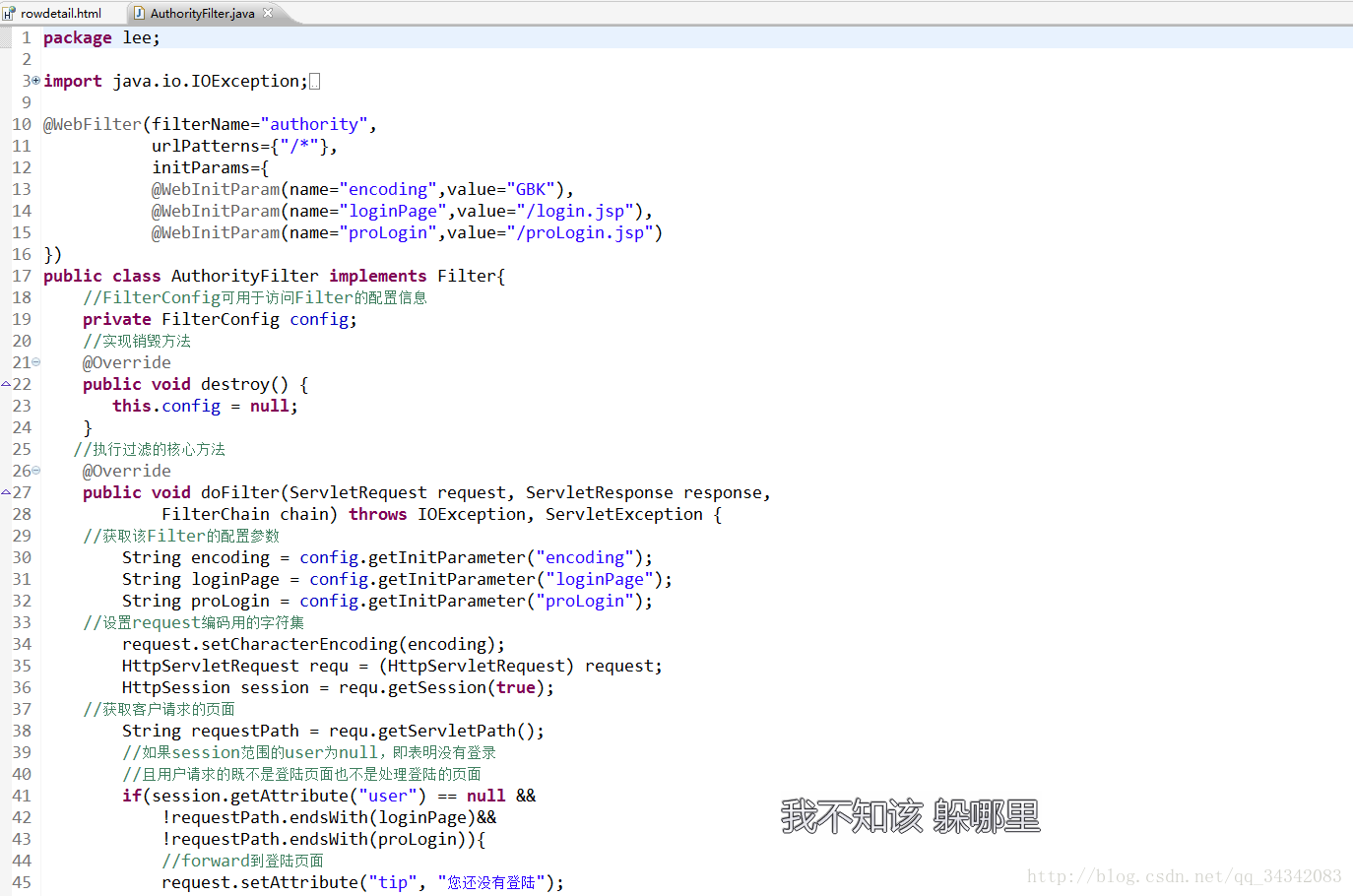This screenshot has width=1353, height=896.
Task: Click the //forward到登陆页面 comment on line 44
Action: coord(243,861)
